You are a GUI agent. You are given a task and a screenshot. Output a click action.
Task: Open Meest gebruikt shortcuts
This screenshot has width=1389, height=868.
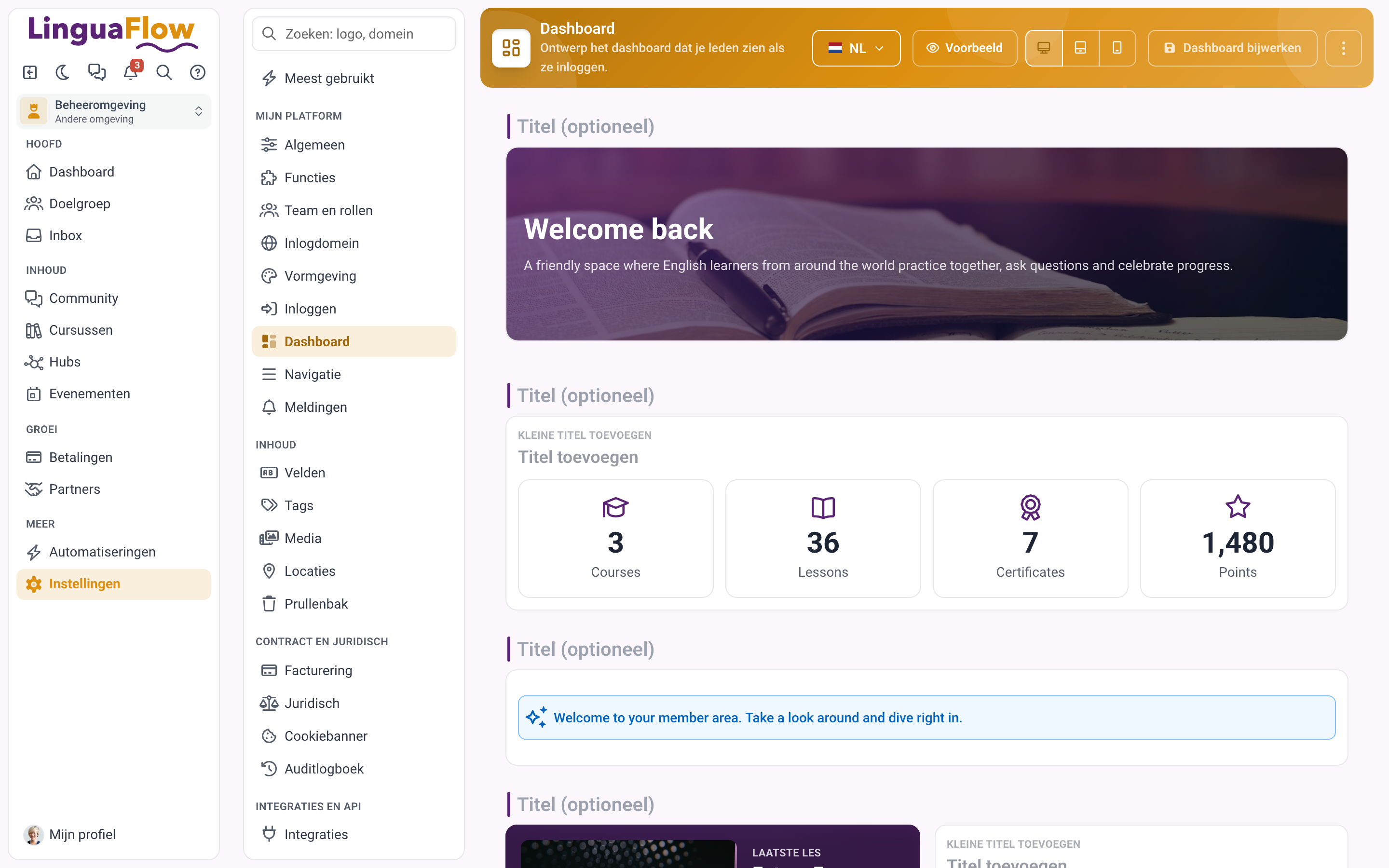(x=354, y=78)
